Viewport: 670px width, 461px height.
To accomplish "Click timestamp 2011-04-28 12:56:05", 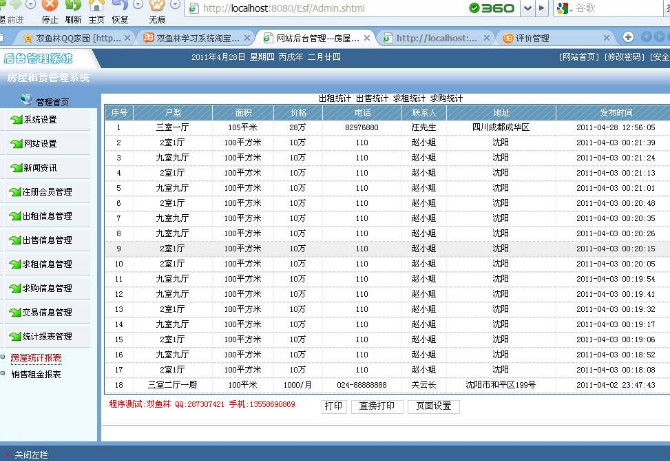I will click(616, 127).
